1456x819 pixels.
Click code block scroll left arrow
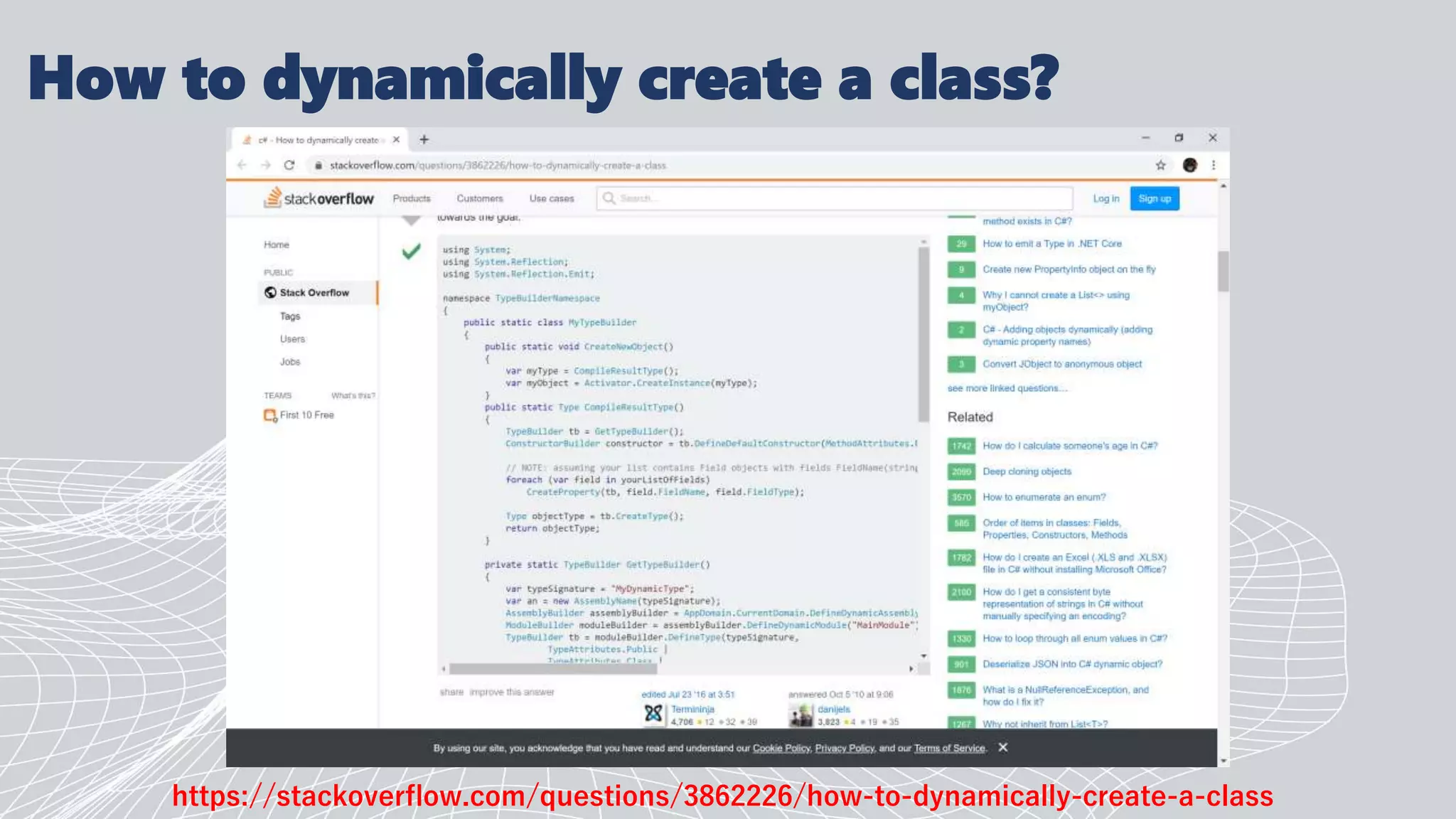click(x=444, y=669)
